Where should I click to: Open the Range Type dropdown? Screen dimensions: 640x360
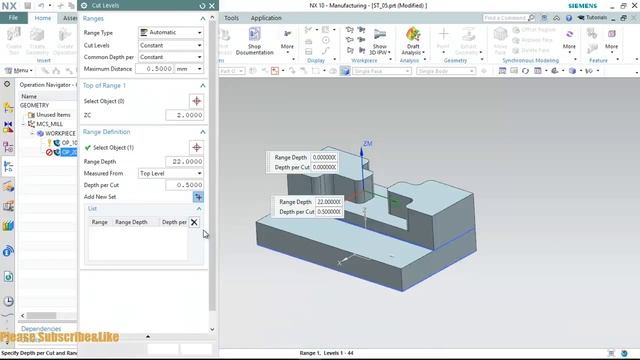tap(171, 32)
